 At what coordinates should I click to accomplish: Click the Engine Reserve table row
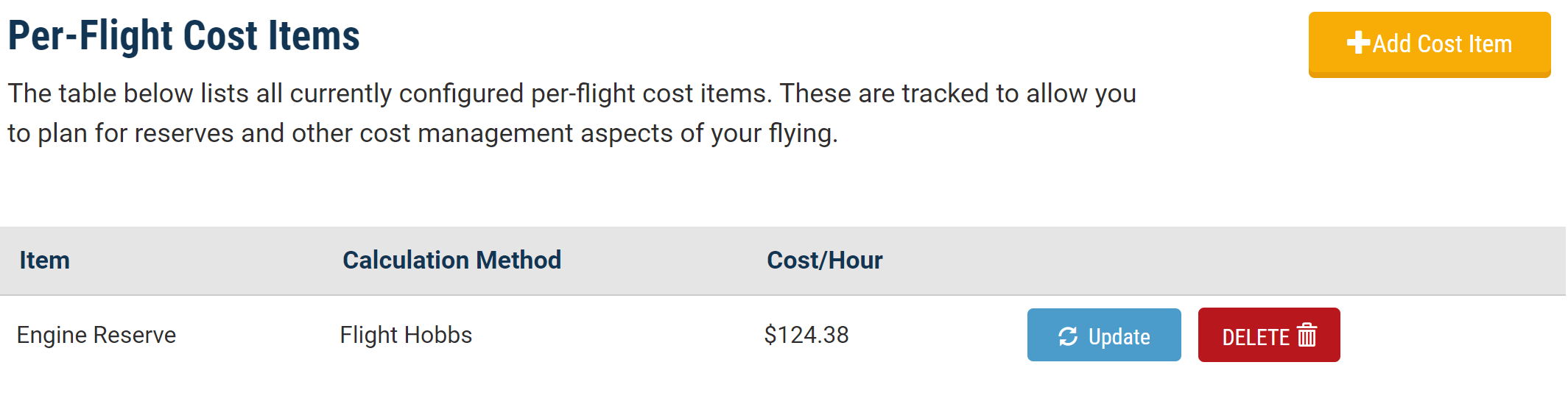coord(783,336)
